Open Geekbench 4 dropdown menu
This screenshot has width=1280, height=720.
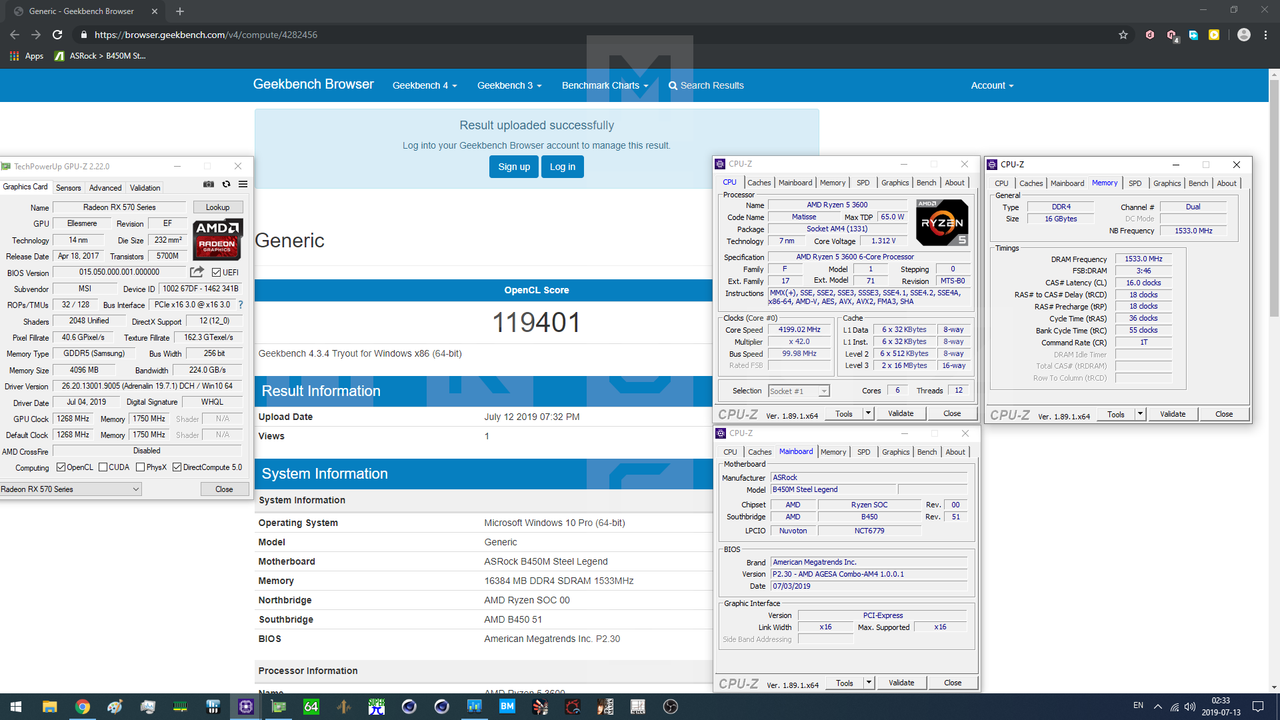(424, 86)
